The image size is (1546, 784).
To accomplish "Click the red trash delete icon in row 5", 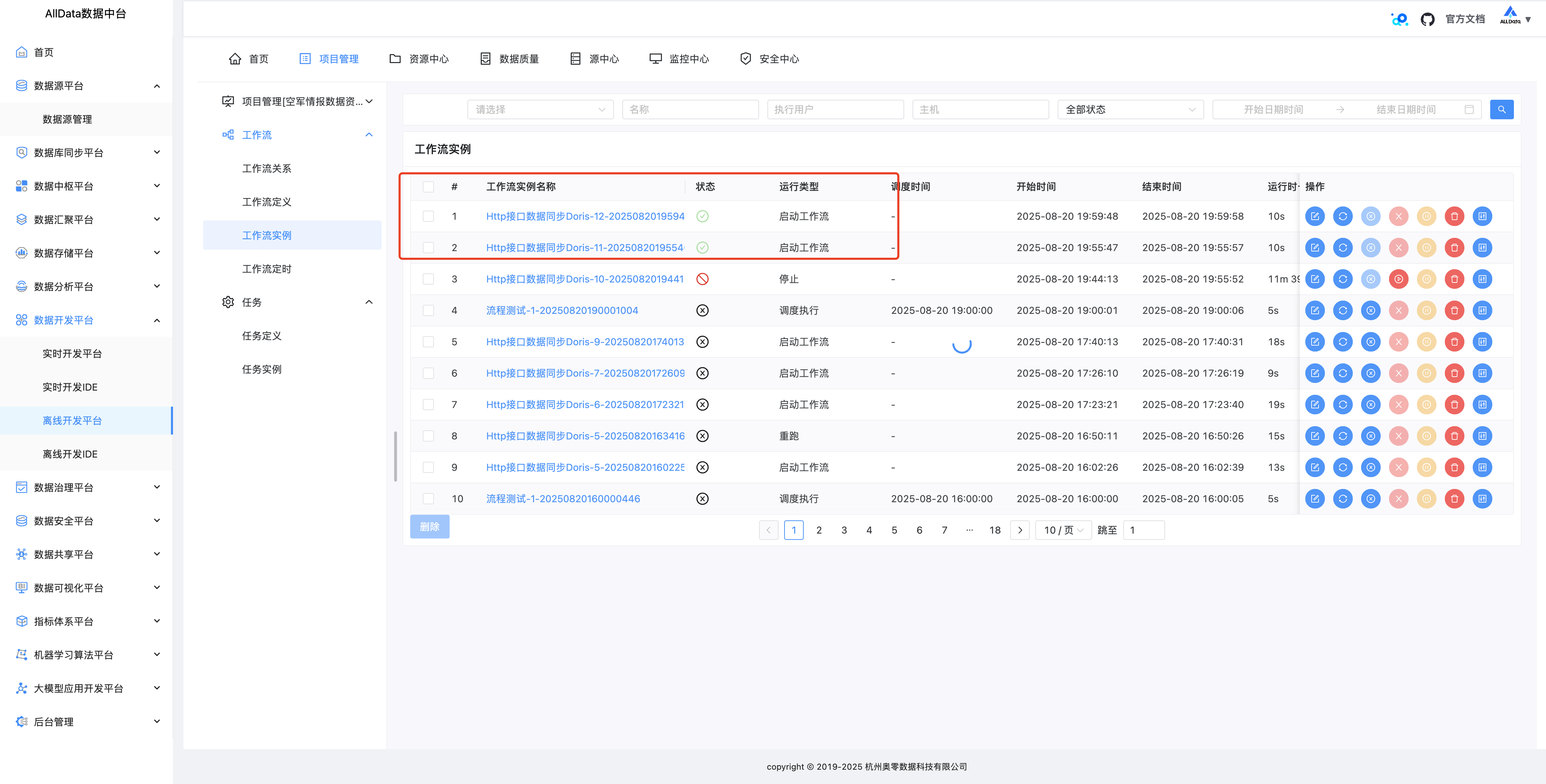I will tap(1454, 342).
